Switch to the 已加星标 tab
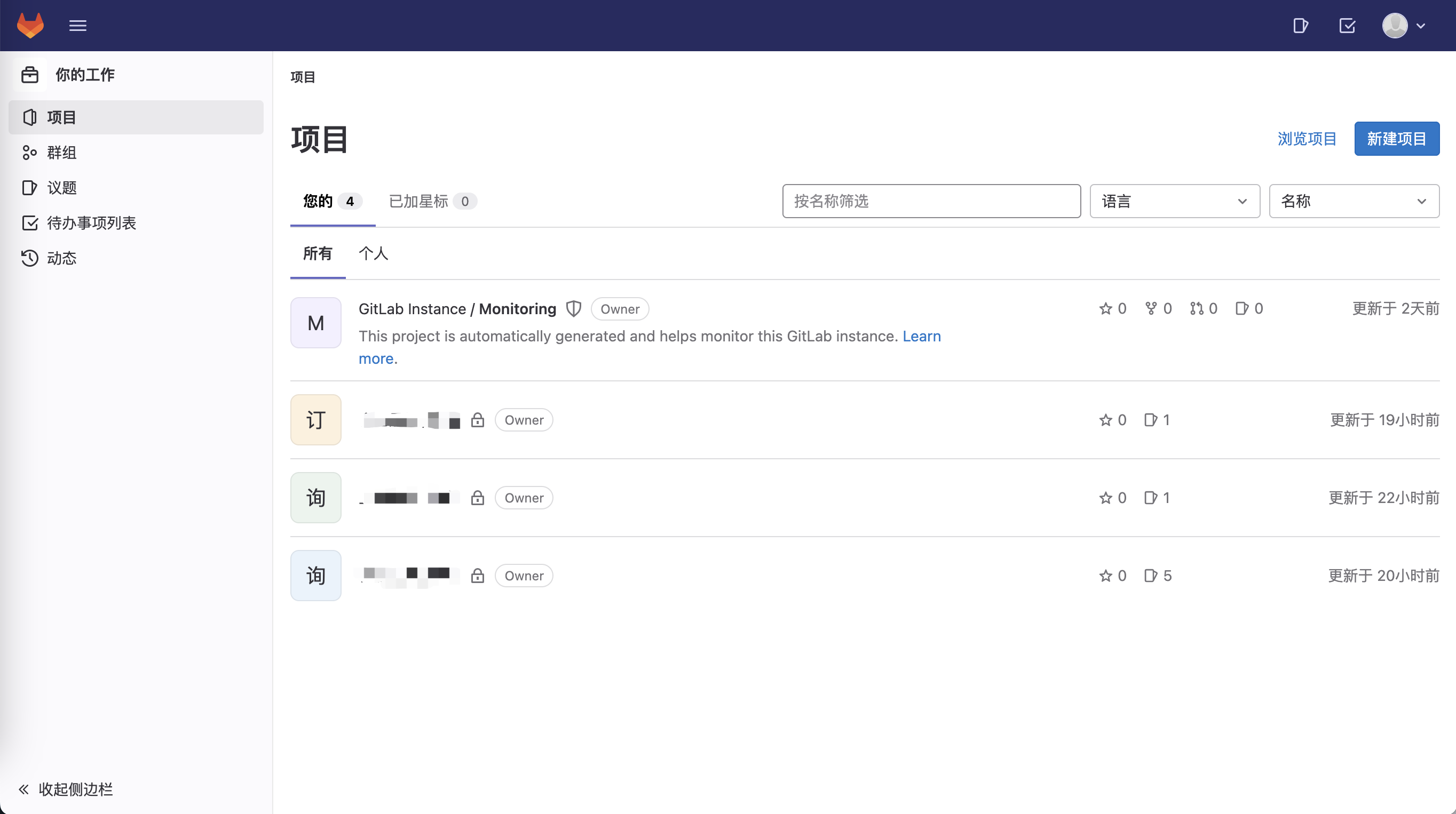Viewport: 1456px width, 814px height. click(433, 201)
